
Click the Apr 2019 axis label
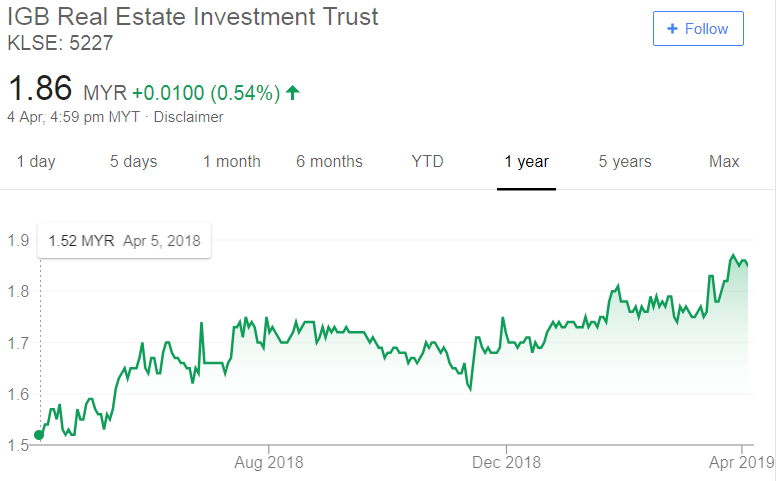coord(742,462)
